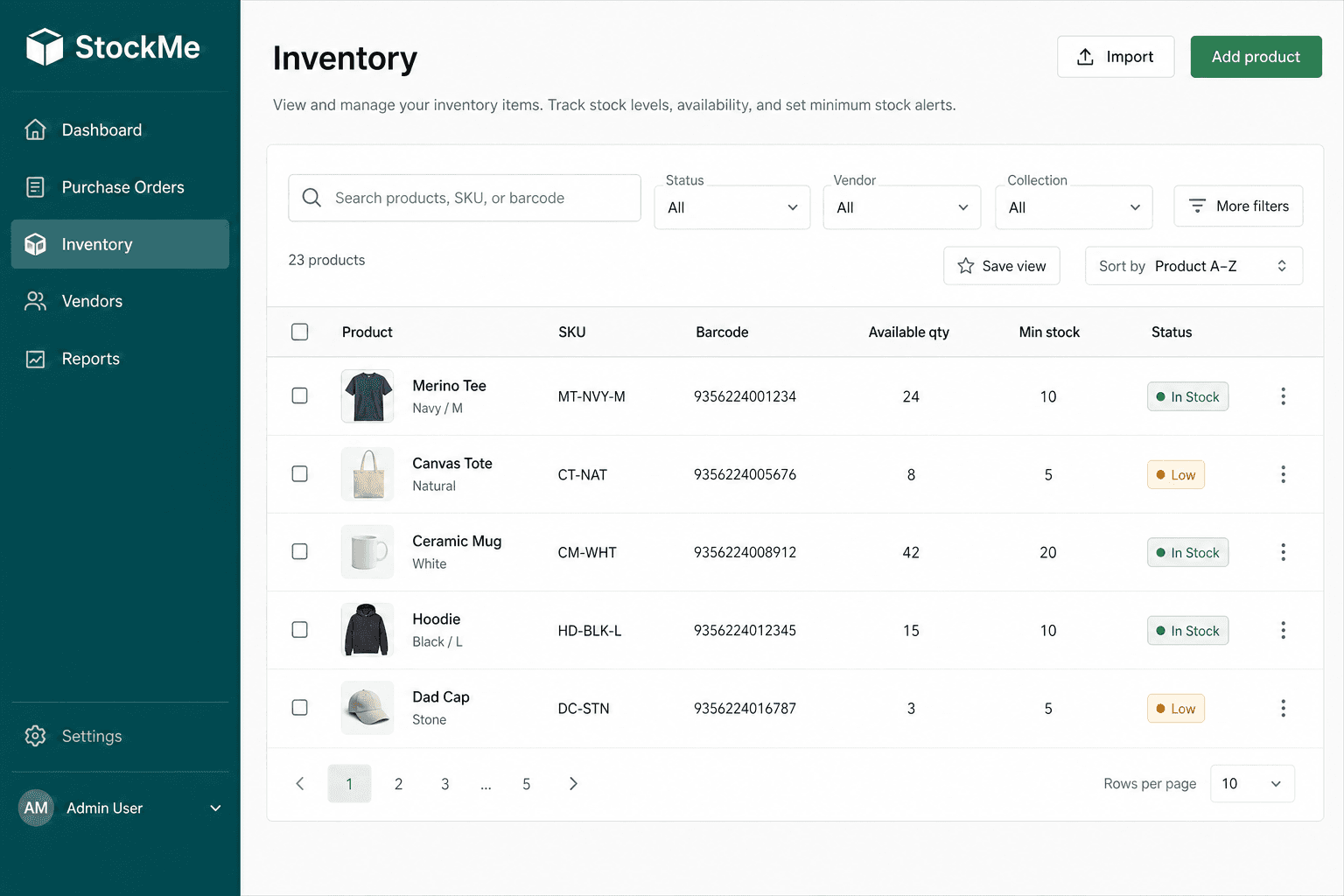Image resolution: width=1344 pixels, height=896 pixels.
Task: Click the Vendors people icon
Action: point(35,301)
